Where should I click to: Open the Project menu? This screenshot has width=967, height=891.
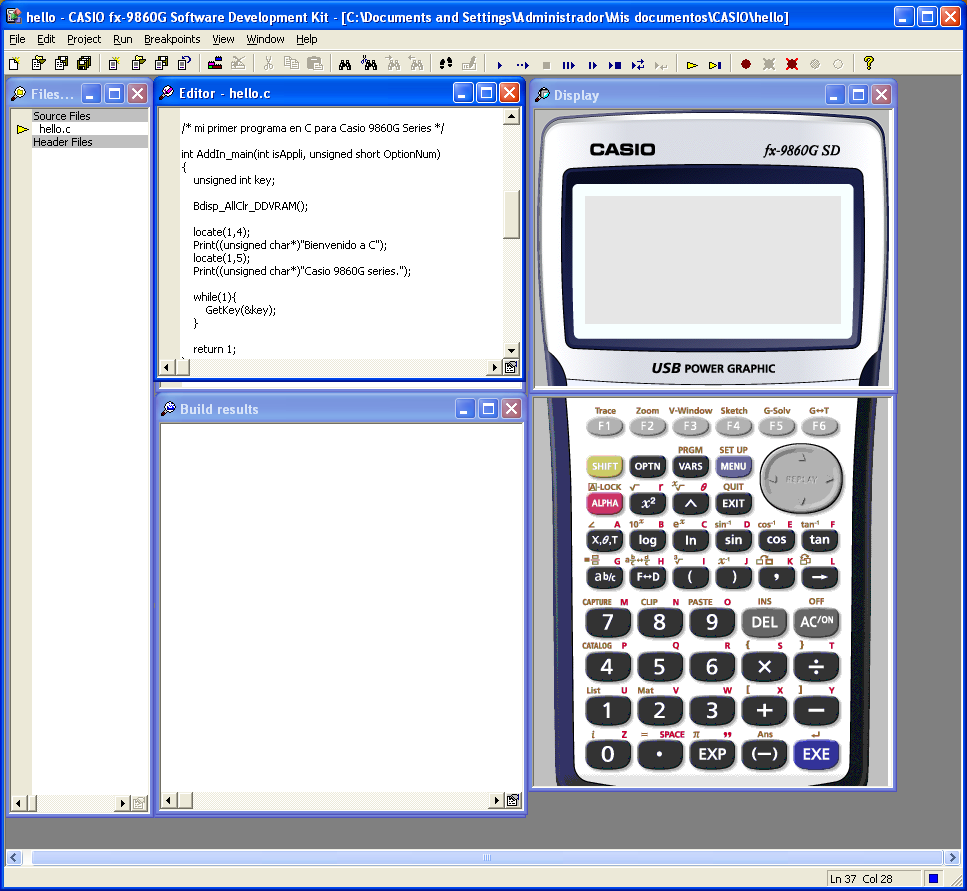tap(84, 39)
